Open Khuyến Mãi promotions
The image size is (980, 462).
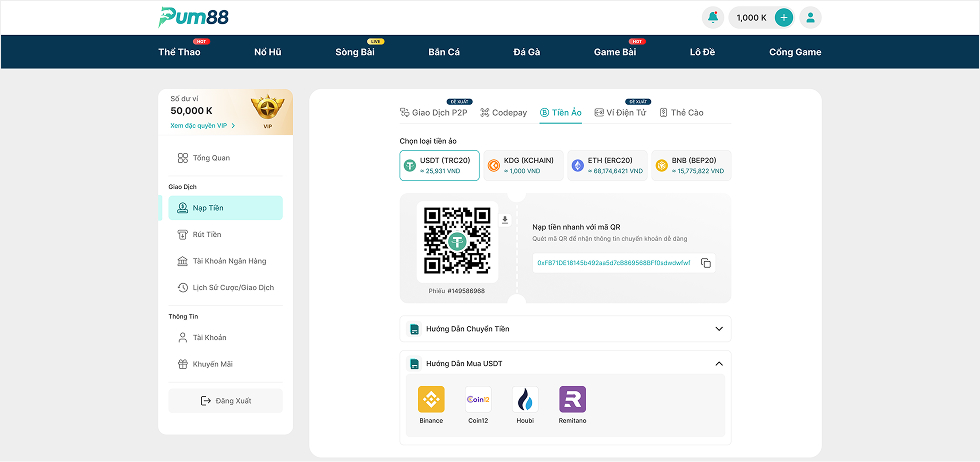click(225, 364)
